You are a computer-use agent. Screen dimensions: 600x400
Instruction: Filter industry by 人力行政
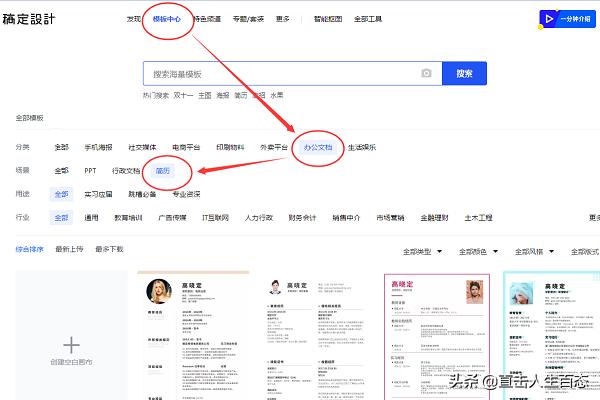click(x=259, y=218)
